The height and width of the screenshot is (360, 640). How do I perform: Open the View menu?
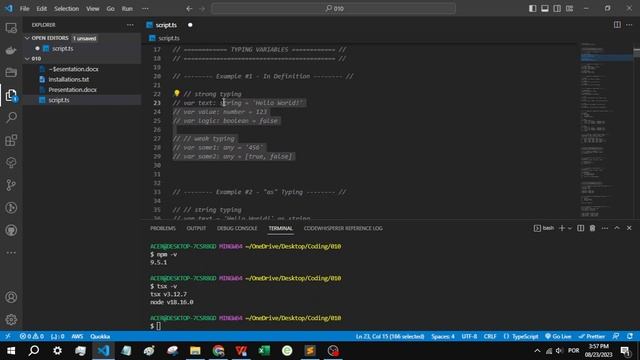coord(93,8)
